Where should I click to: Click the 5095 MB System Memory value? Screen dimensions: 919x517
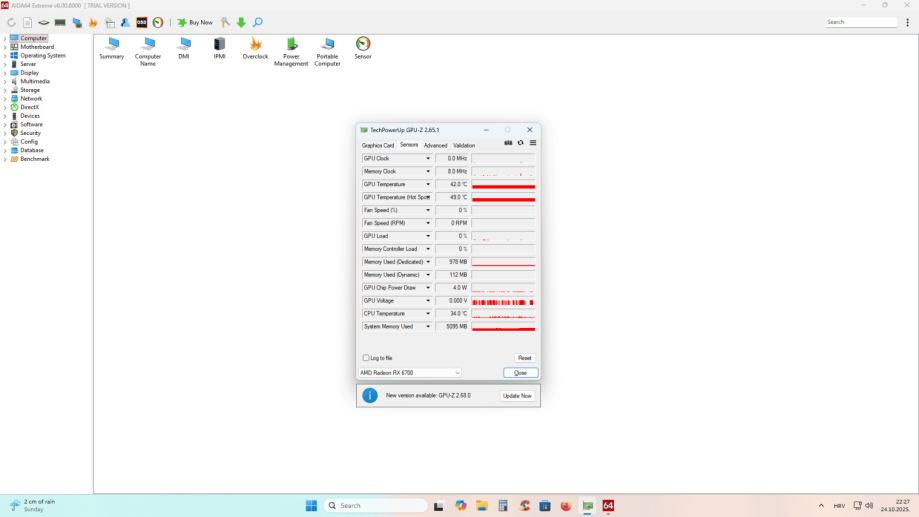coord(452,326)
